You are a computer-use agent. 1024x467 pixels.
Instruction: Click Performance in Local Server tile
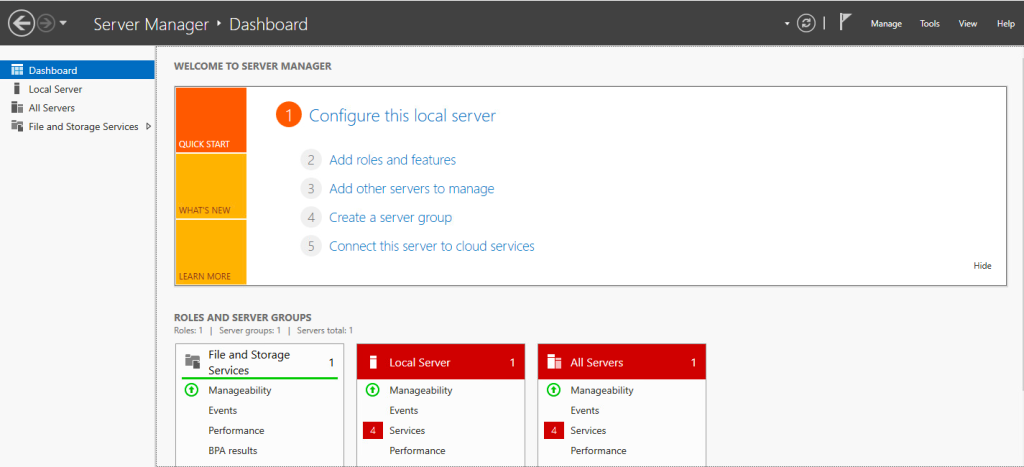[x=417, y=451]
